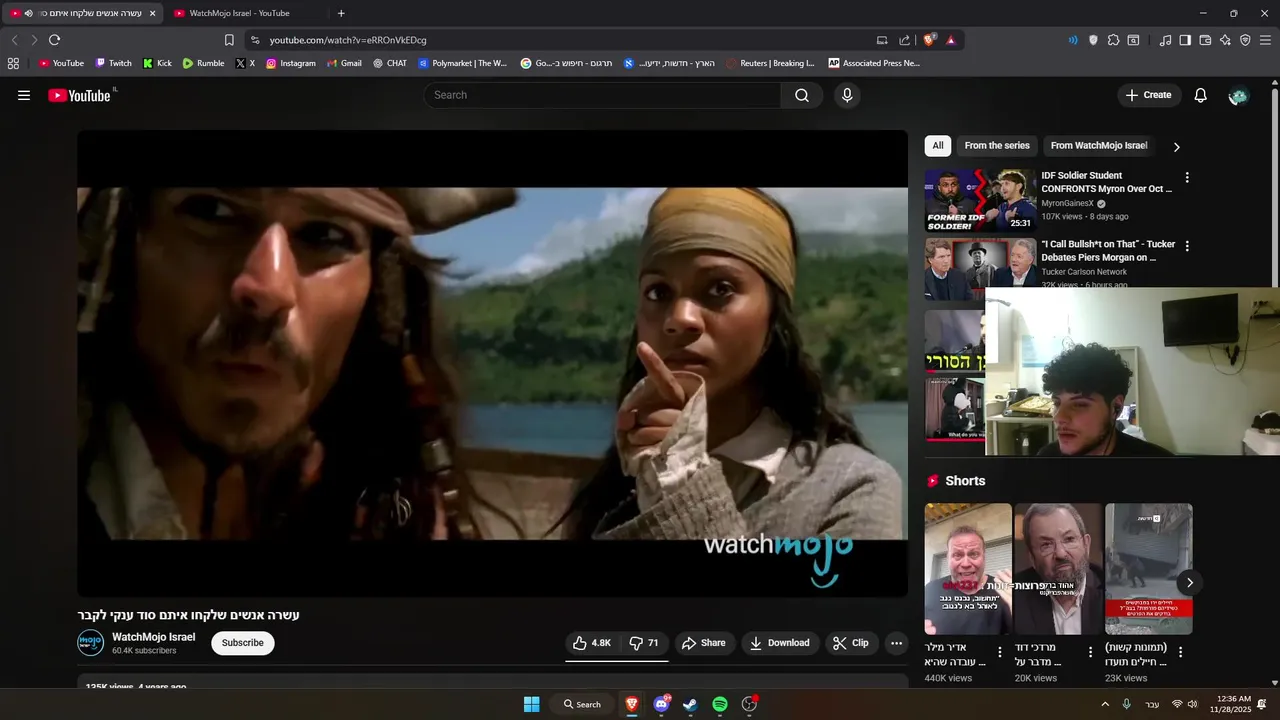Open the account avatar menu

point(1238,95)
